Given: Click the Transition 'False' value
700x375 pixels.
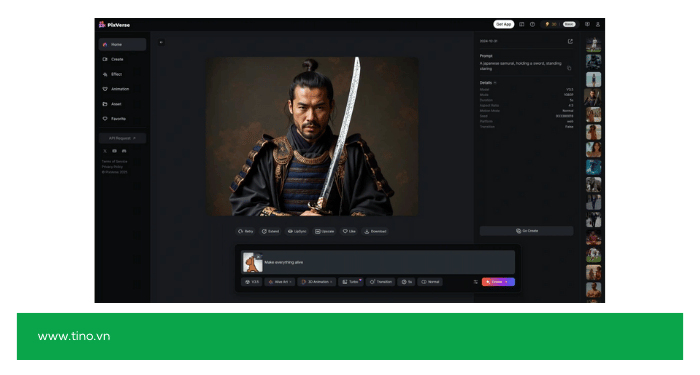Looking at the screenshot, I should [x=569, y=127].
